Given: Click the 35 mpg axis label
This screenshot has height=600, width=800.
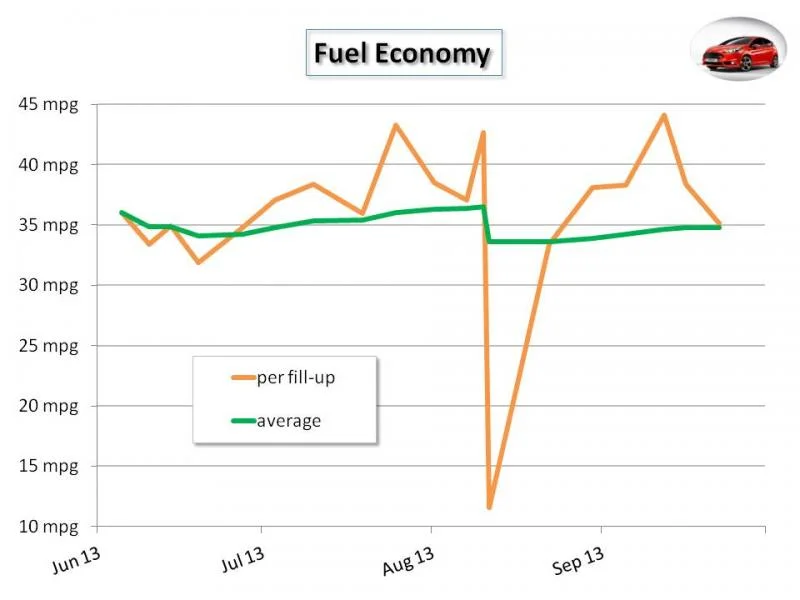Looking at the screenshot, I should [48, 225].
